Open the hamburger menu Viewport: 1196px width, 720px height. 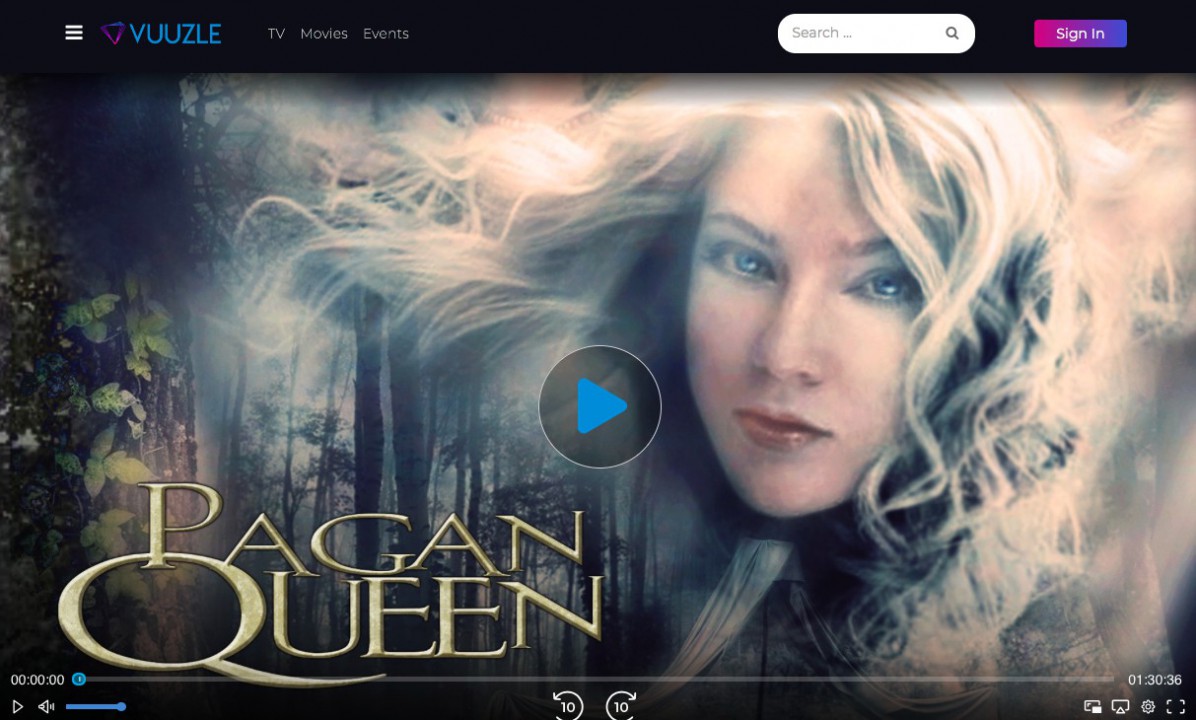(x=74, y=33)
